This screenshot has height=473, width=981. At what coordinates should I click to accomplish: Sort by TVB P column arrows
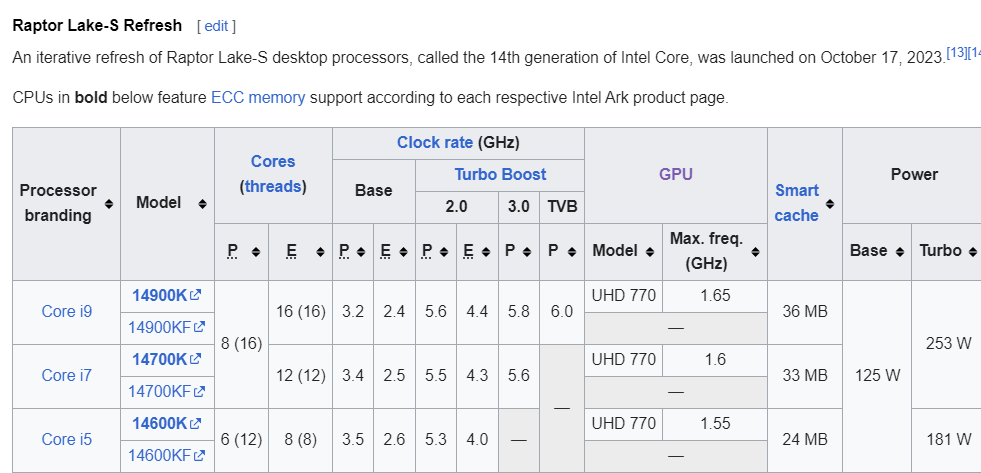[572, 252]
